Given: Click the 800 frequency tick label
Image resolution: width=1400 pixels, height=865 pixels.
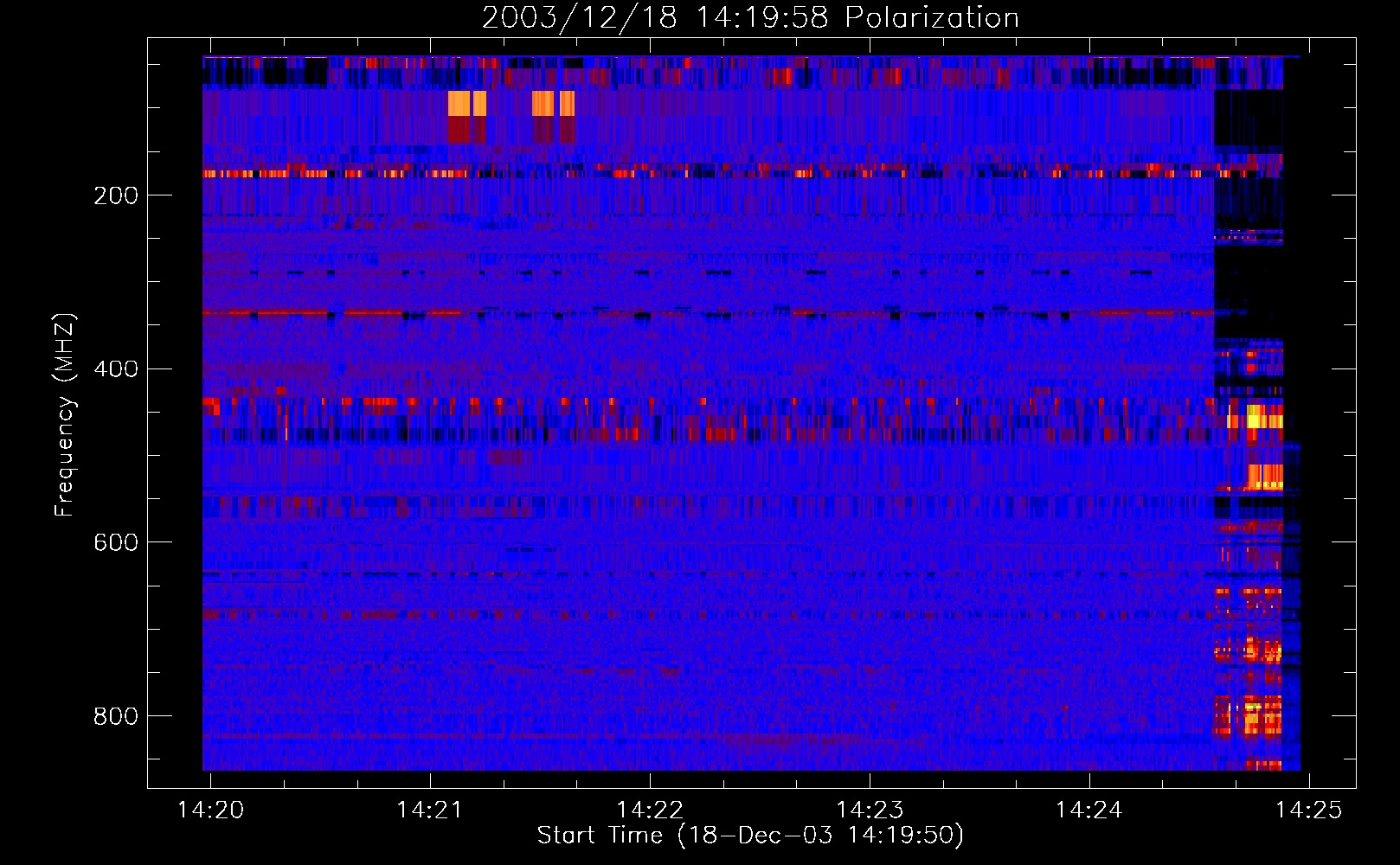Looking at the screenshot, I should click(116, 716).
